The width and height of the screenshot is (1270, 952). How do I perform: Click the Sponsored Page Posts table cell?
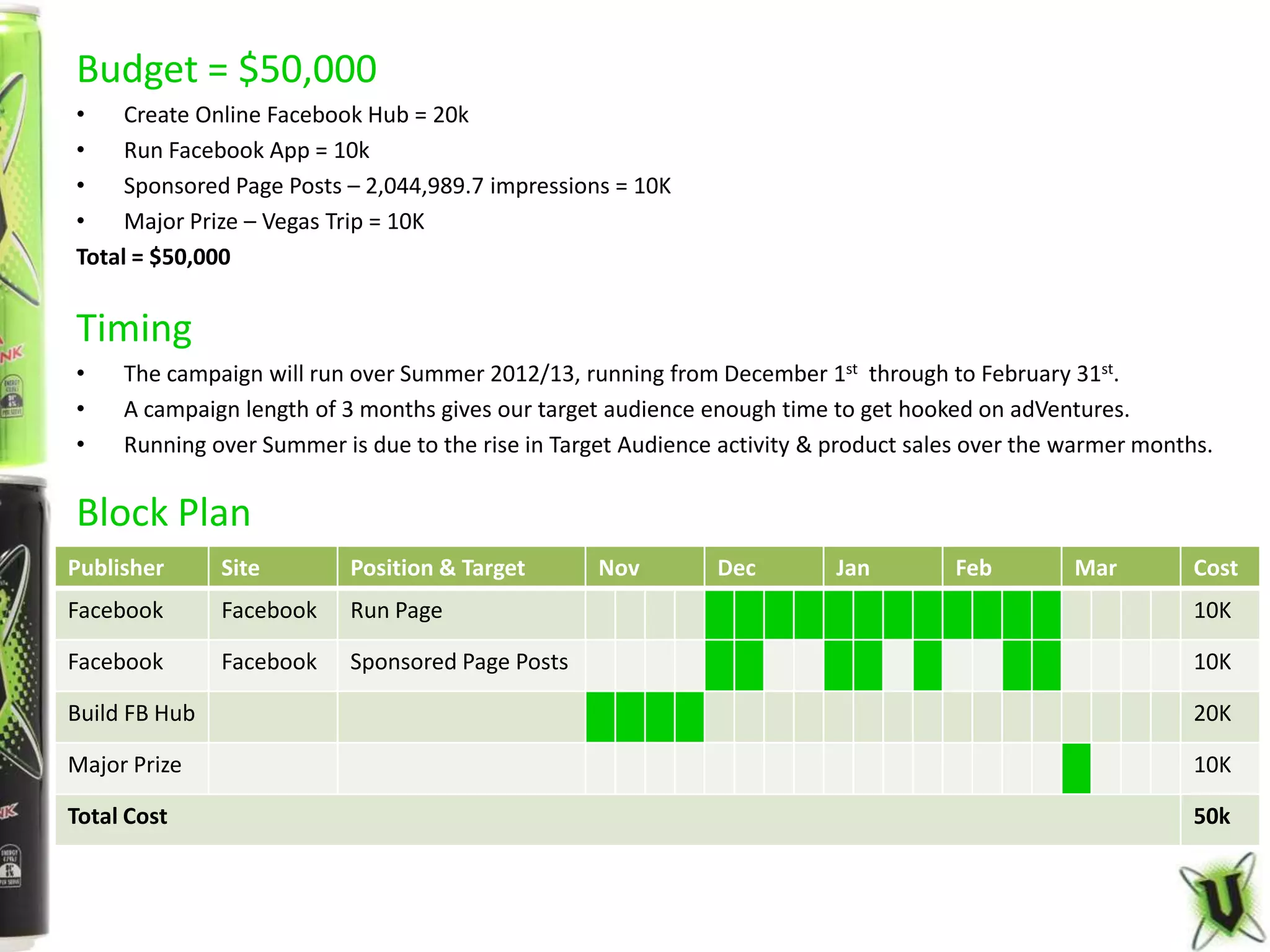click(x=459, y=663)
